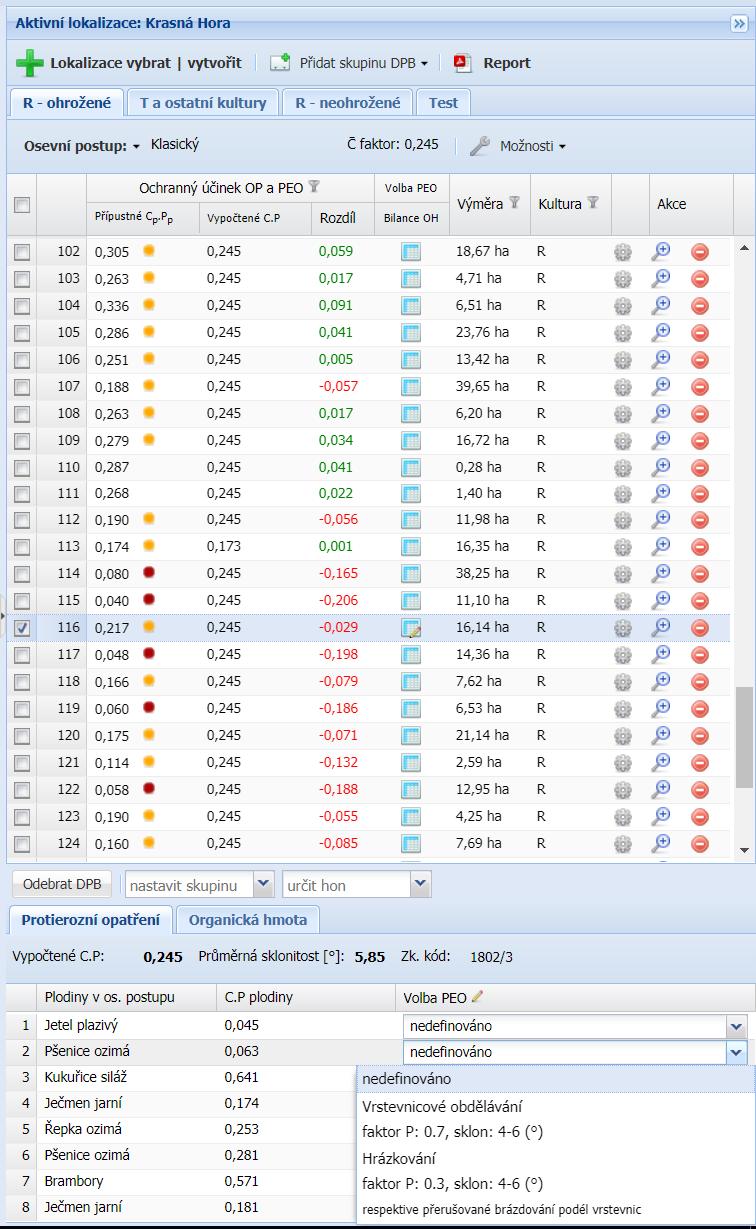Open gear settings for row 119
This screenshot has width=756, height=1229.
[x=623, y=709]
